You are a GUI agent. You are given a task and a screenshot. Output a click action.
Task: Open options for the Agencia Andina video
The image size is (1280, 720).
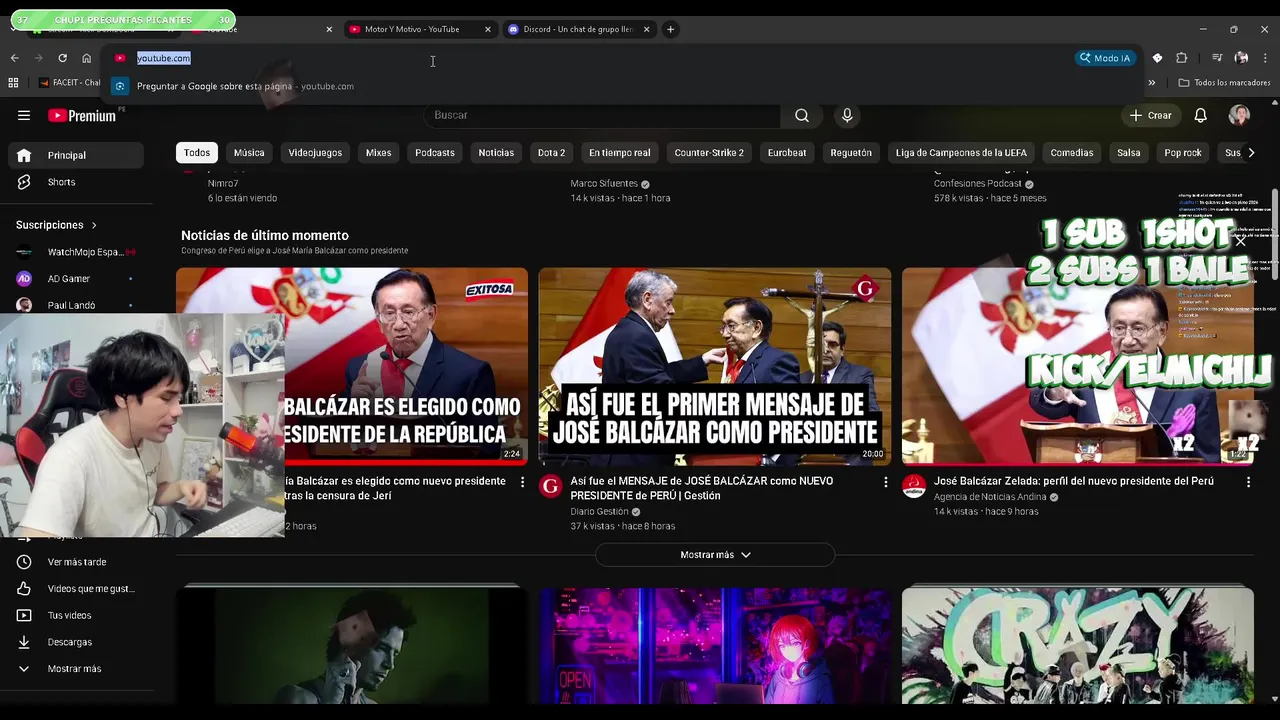pos(1248,482)
